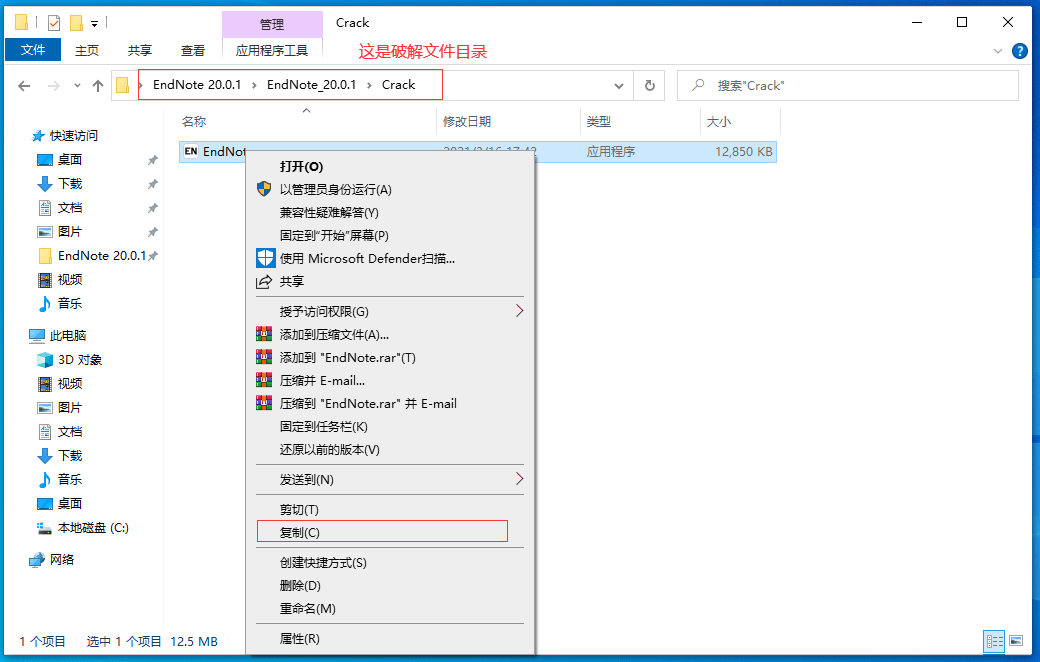
Task: Click the refresh icon beside address bar
Action: tap(650, 86)
